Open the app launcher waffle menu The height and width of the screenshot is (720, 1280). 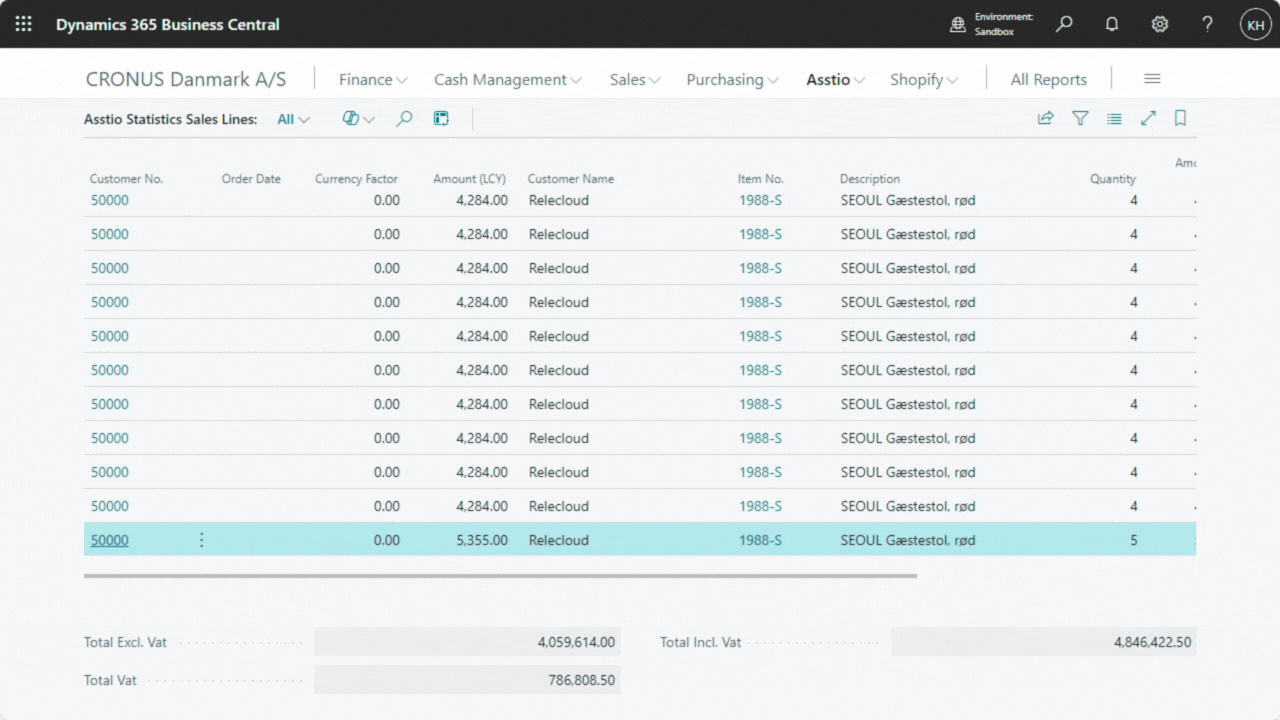click(x=23, y=24)
